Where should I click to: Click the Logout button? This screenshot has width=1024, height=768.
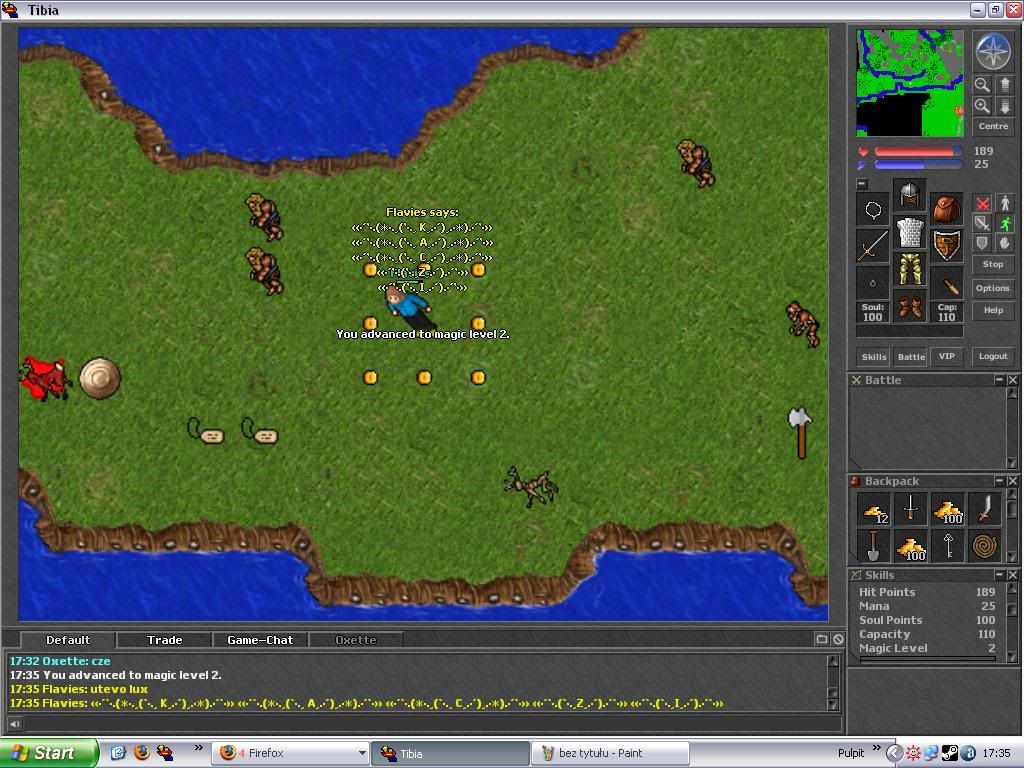(x=993, y=356)
